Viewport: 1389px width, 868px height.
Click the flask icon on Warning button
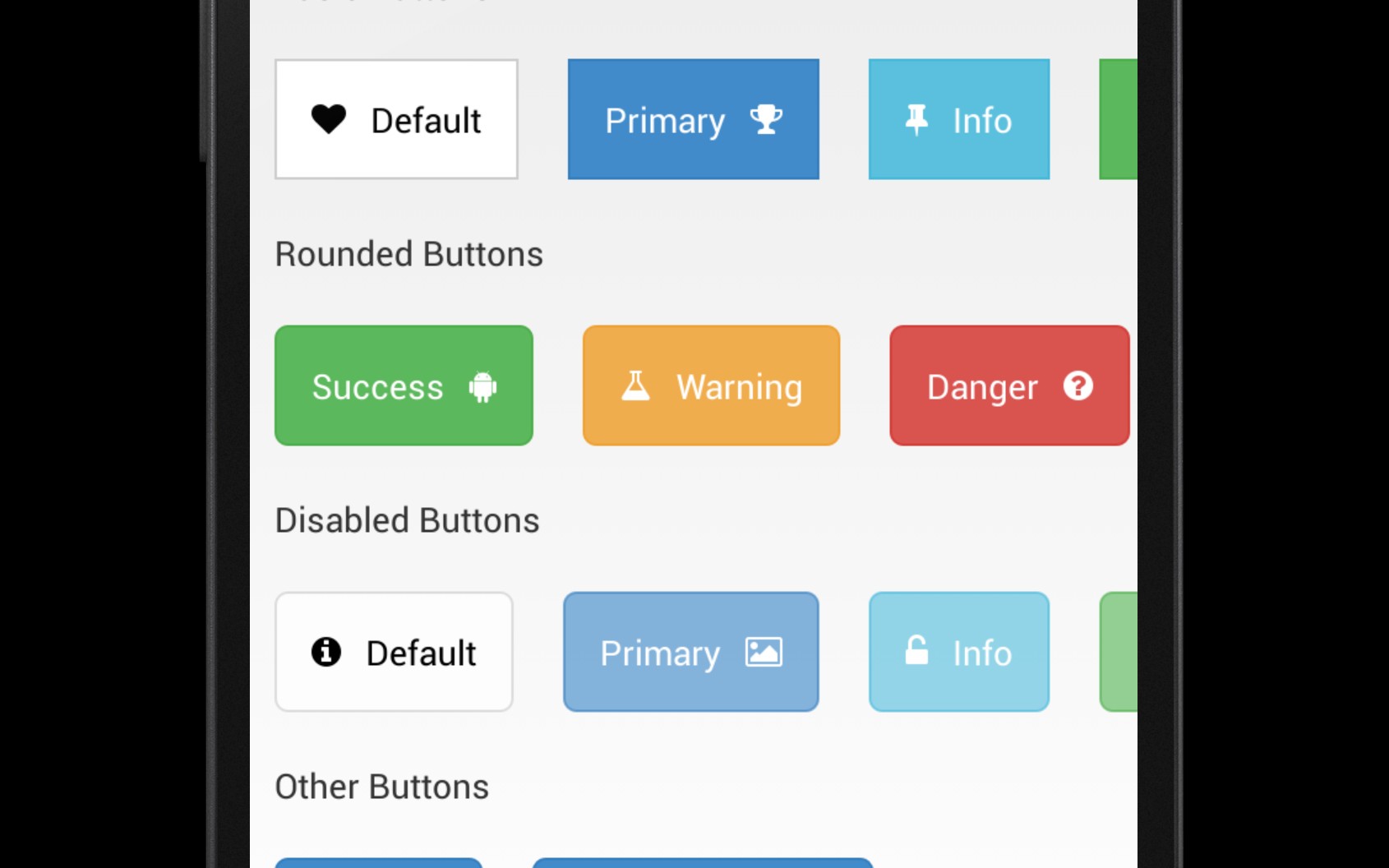click(x=635, y=386)
